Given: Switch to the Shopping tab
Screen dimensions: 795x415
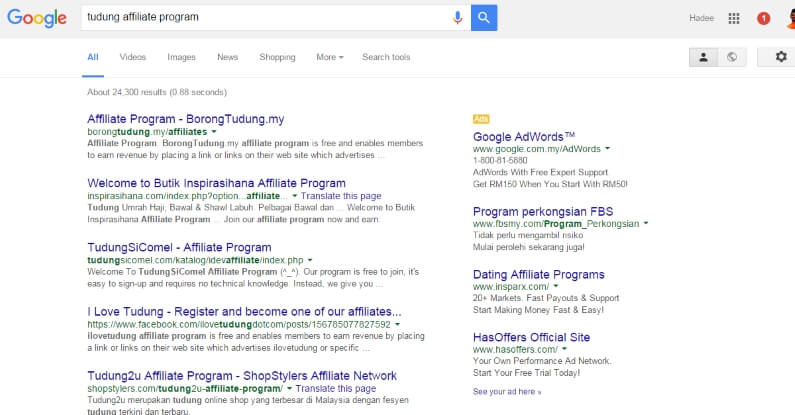Looking at the screenshot, I should click(277, 57).
